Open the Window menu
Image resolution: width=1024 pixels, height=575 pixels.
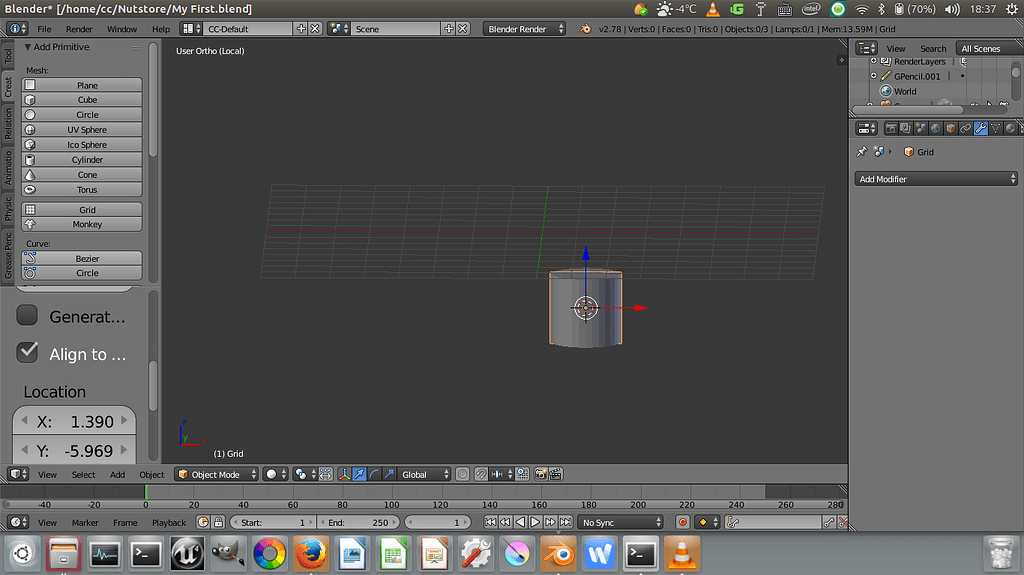pyautogui.click(x=121, y=29)
